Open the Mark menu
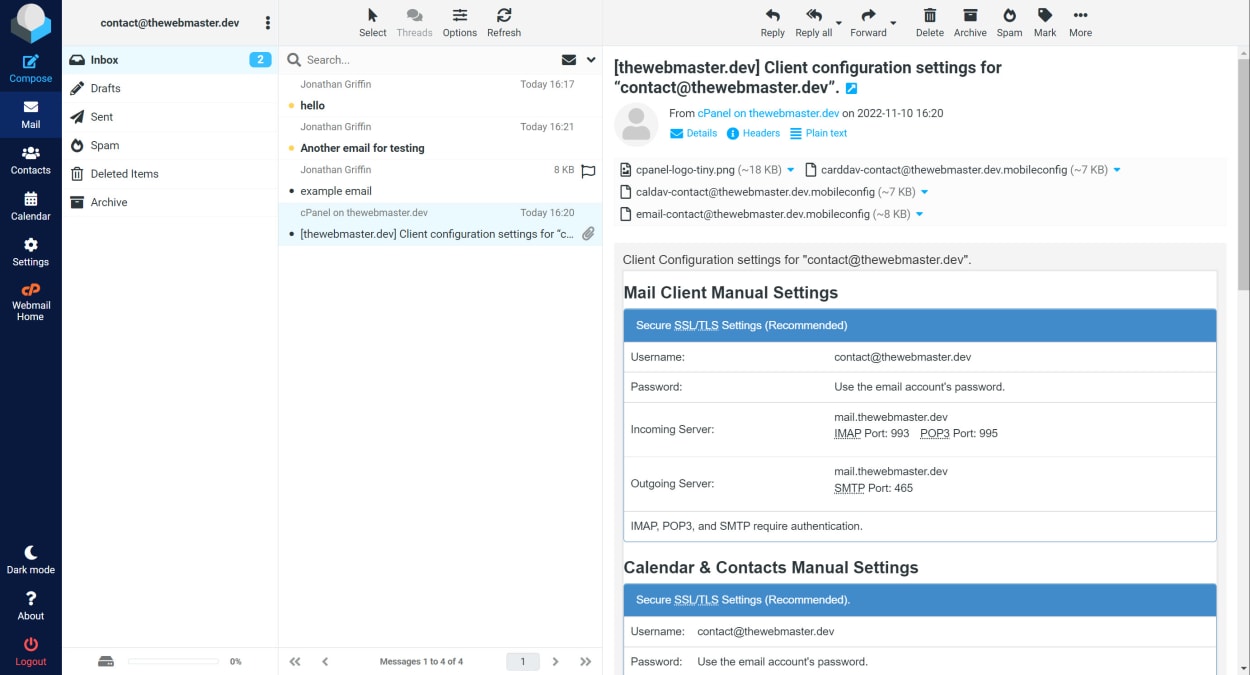The image size is (1250, 675). [1045, 23]
